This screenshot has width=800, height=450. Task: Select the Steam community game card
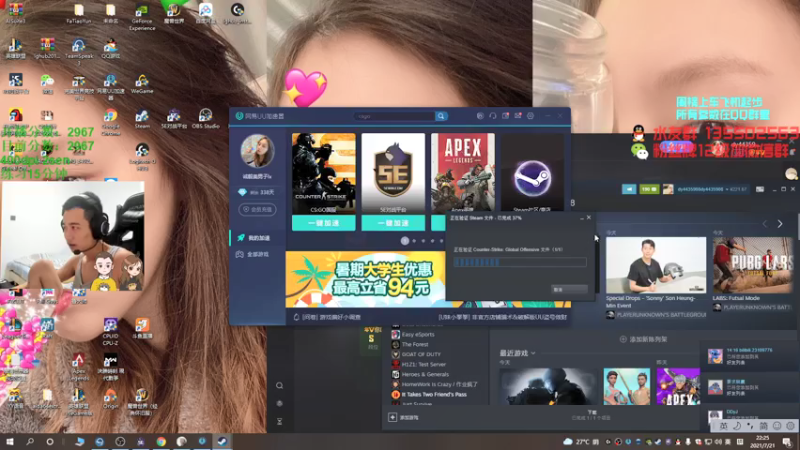pos(532,173)
